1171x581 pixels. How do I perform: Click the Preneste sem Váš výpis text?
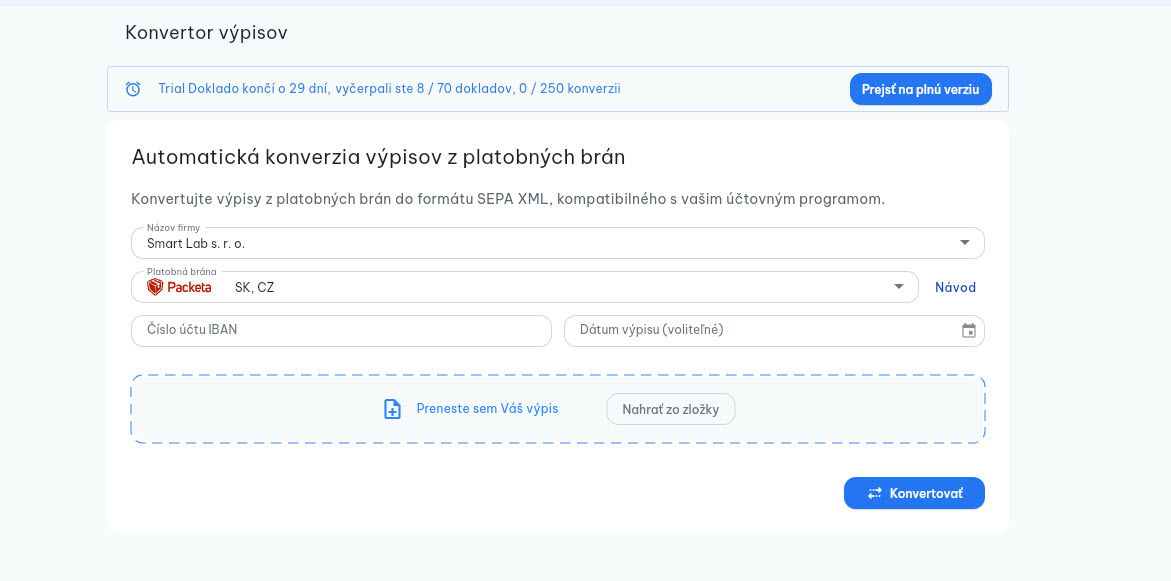coord(487,409)
